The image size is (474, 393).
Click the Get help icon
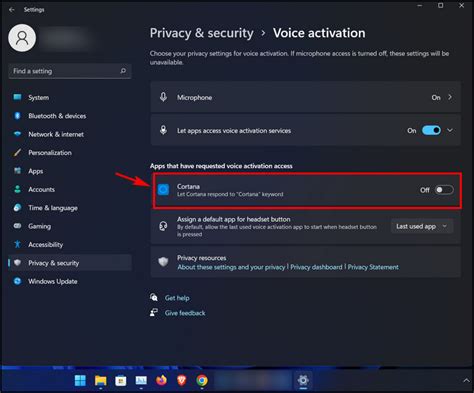[x=154, y=297]
